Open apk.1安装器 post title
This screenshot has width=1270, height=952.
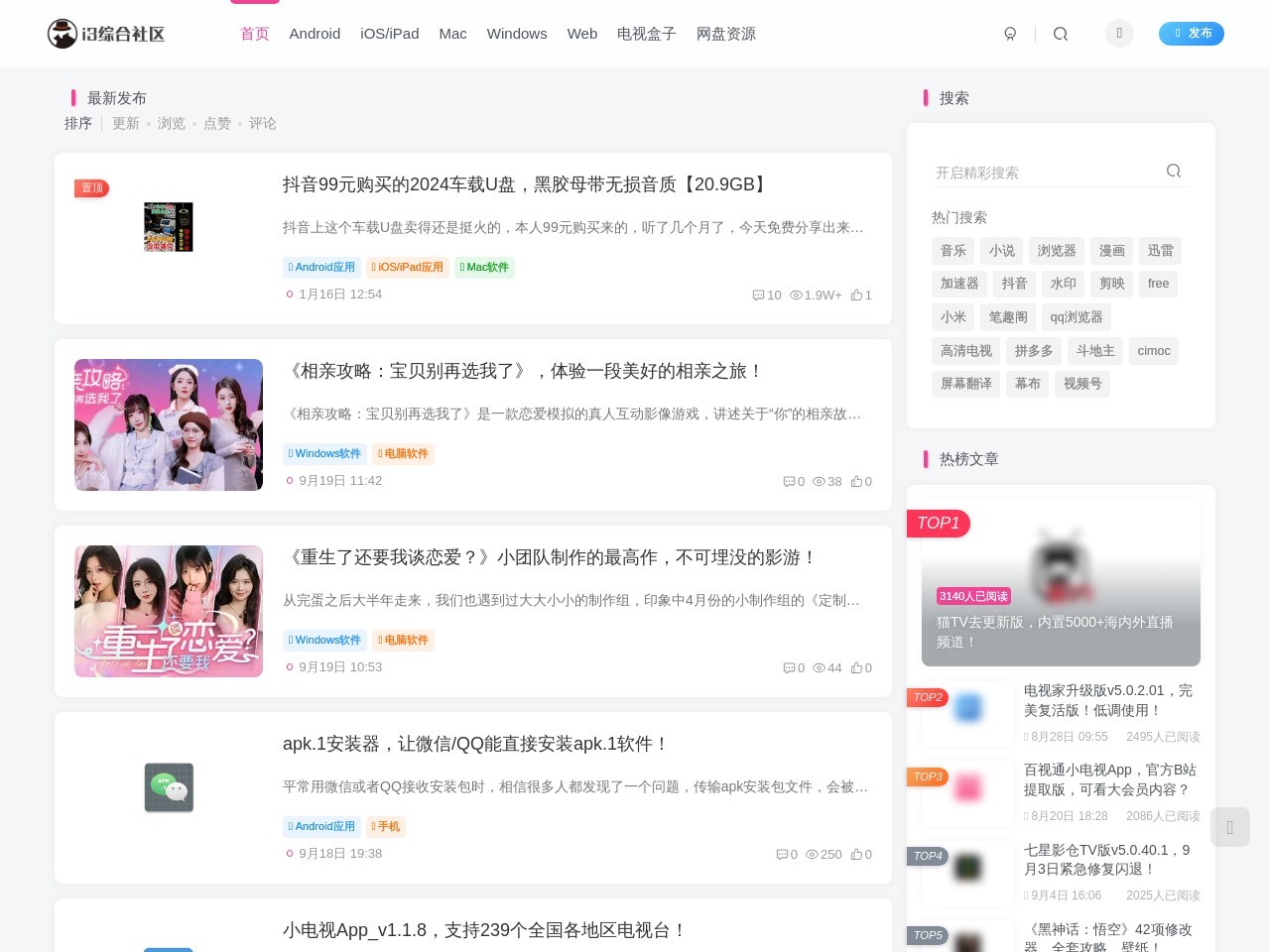pyautogui.click(x=476, y=744)
